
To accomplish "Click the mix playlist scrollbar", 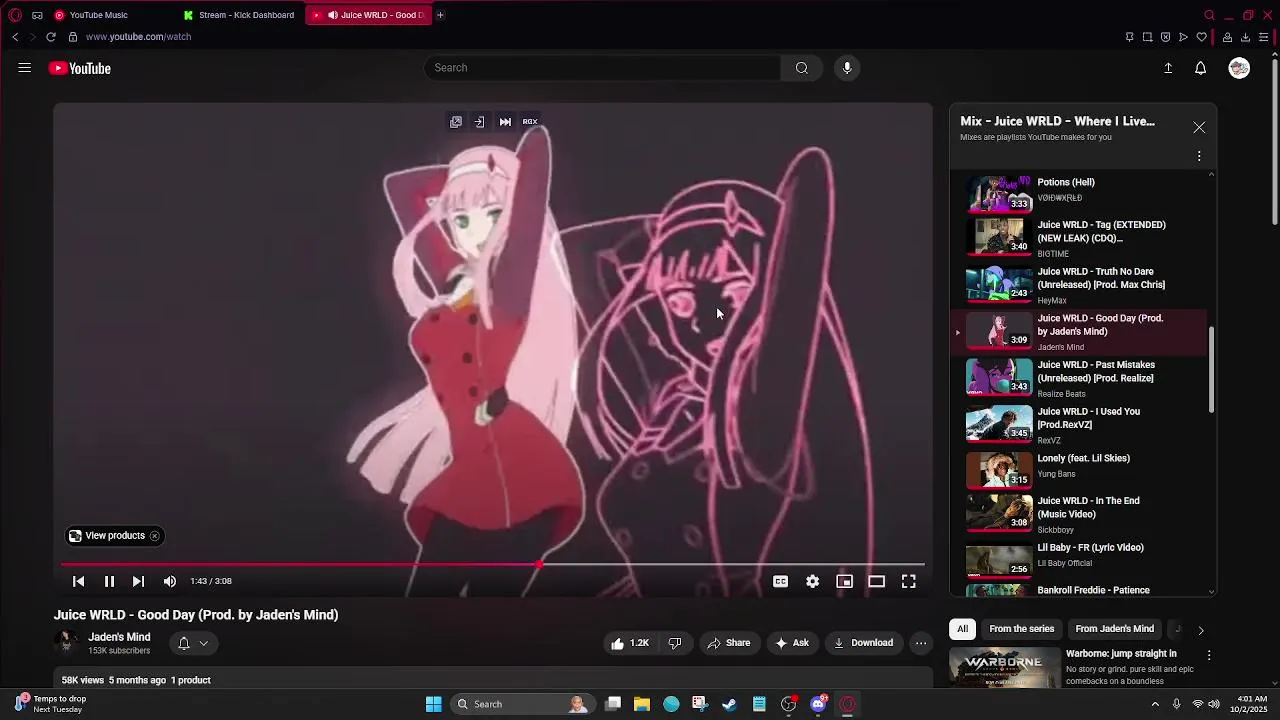I will click(1213, 370).
